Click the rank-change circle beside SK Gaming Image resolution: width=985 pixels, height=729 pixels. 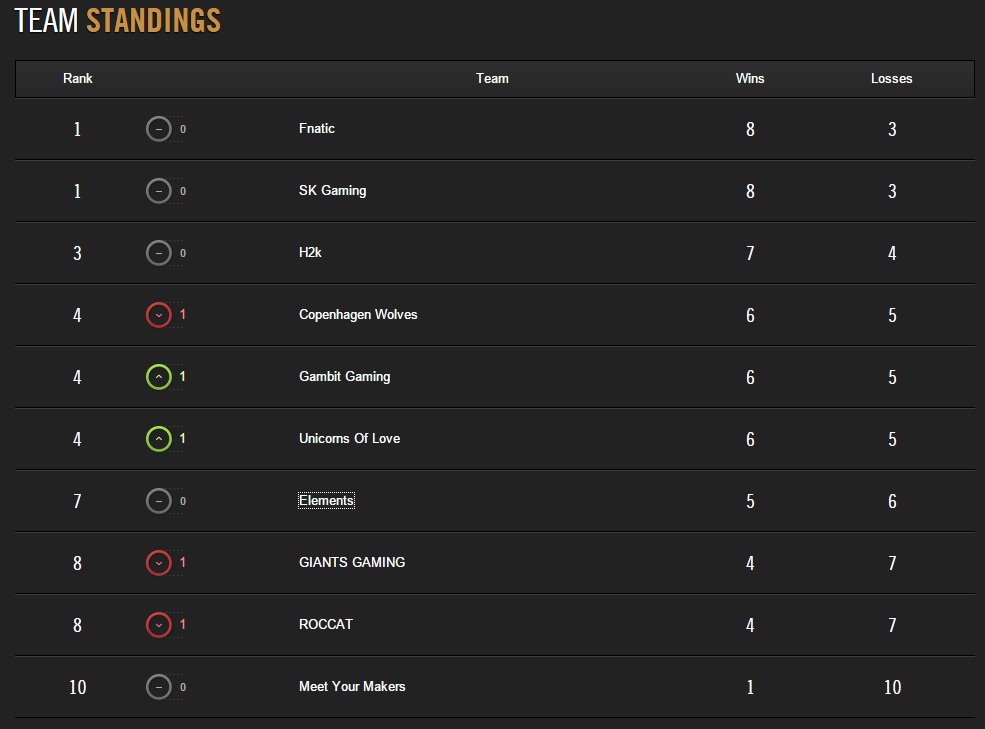(158, 191)
